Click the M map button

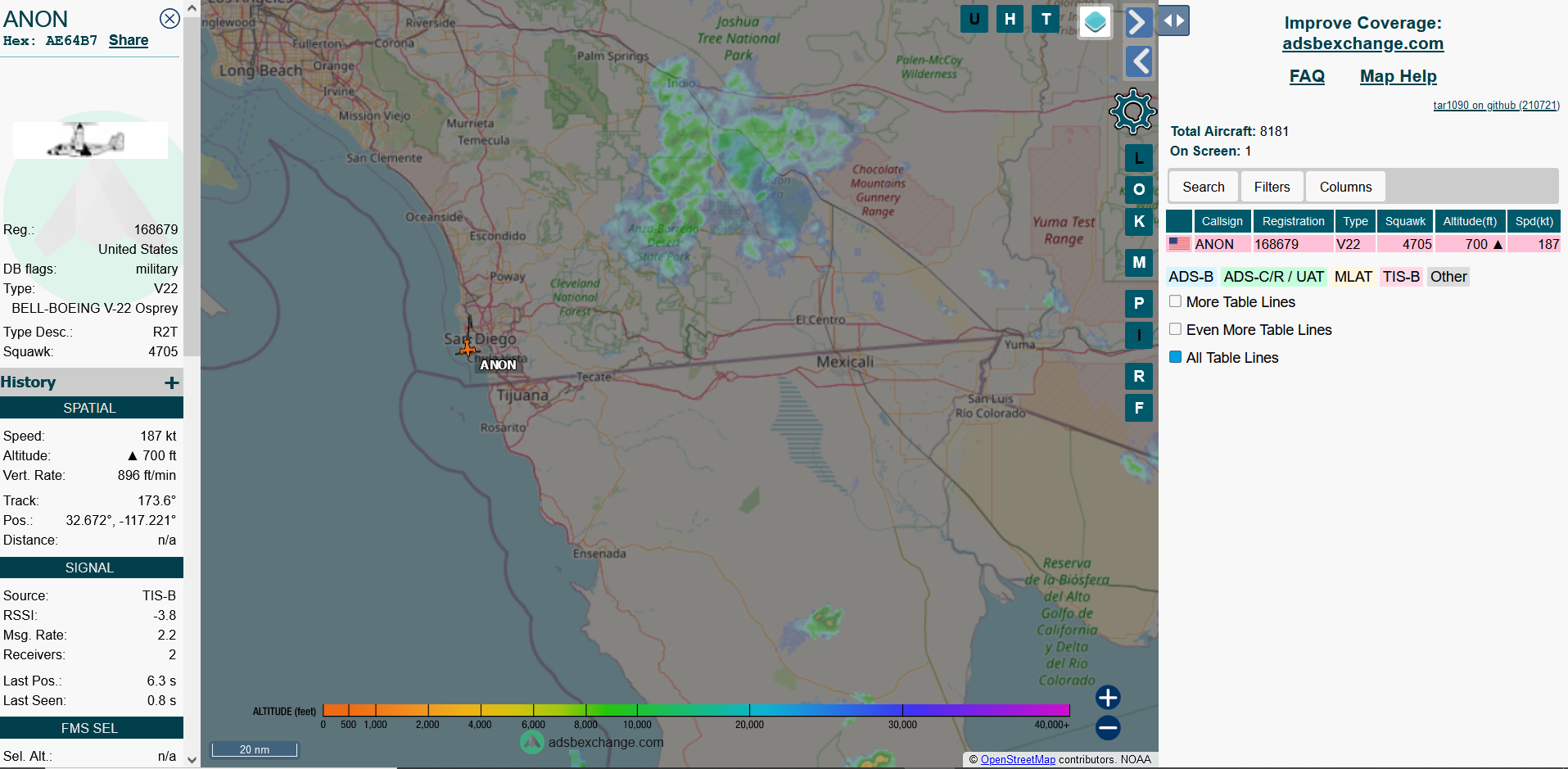pyautogui.click(x=1139, y=262)
